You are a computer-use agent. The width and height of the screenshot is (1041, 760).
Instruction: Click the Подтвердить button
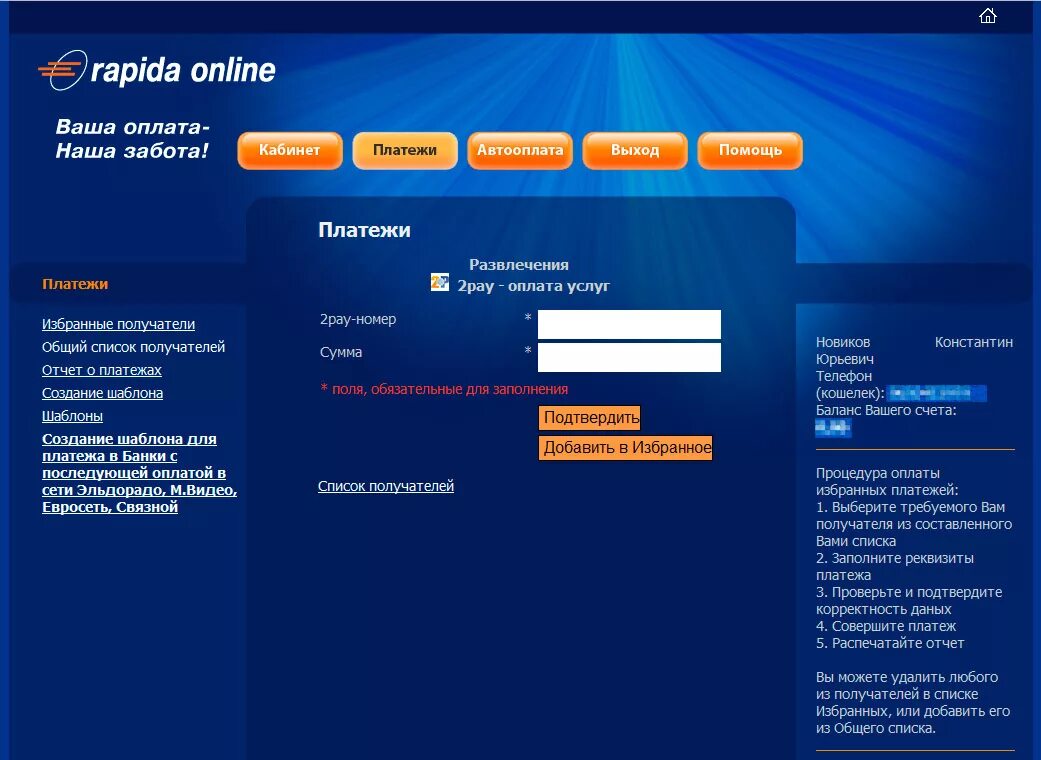coord(590,418)
